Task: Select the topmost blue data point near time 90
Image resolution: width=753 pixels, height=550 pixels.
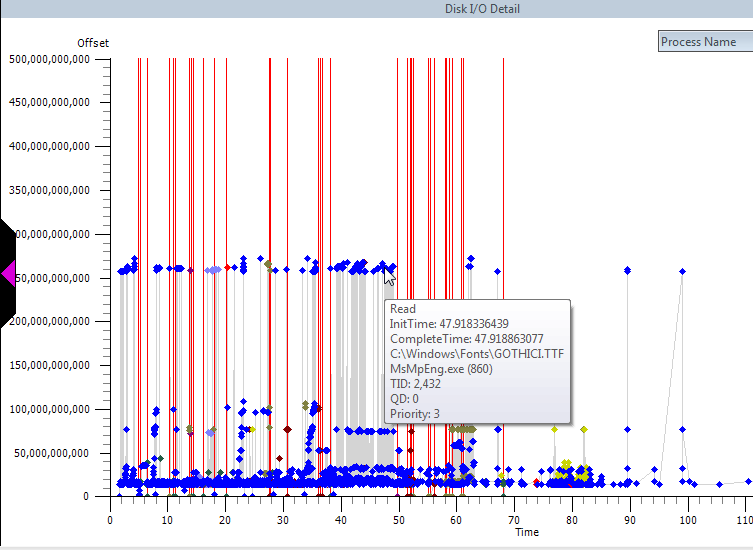Action: pyautogui.click(x=627, y=271)
